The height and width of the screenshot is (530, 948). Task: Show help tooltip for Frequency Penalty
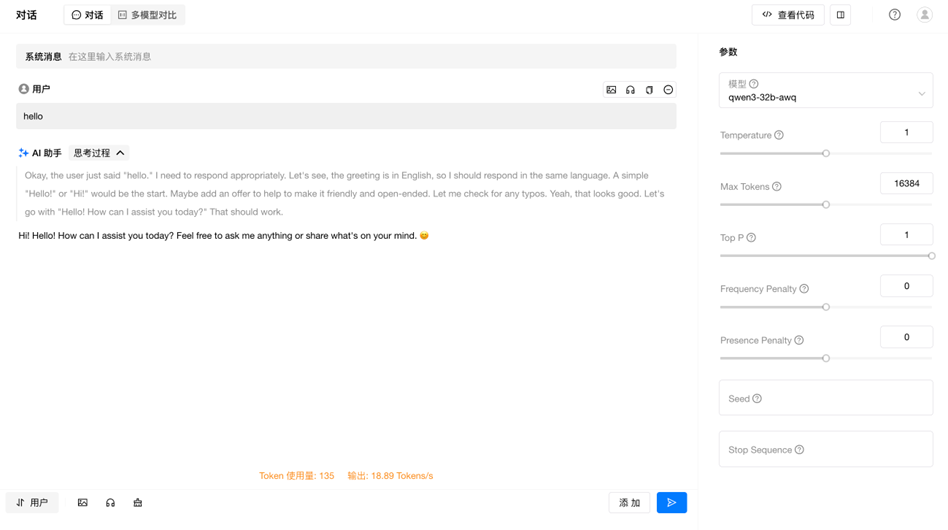804,289
